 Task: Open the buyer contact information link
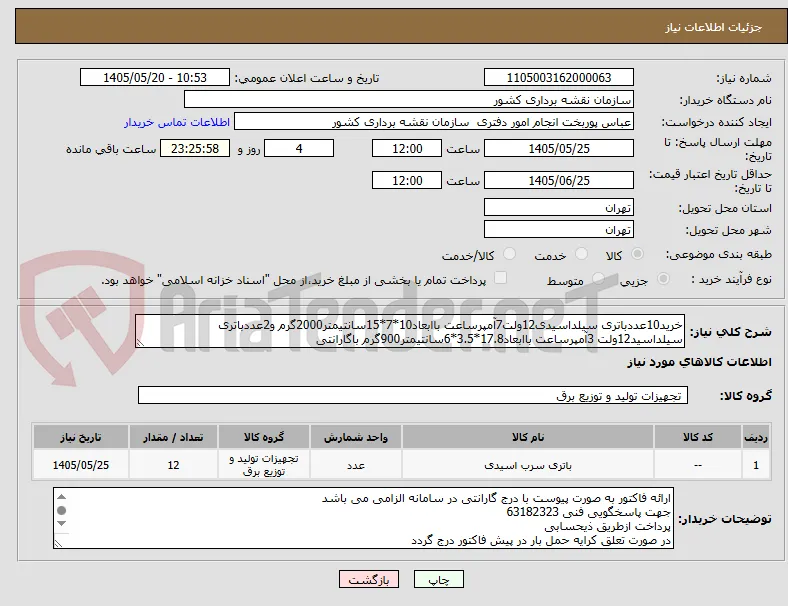[177, 122]
